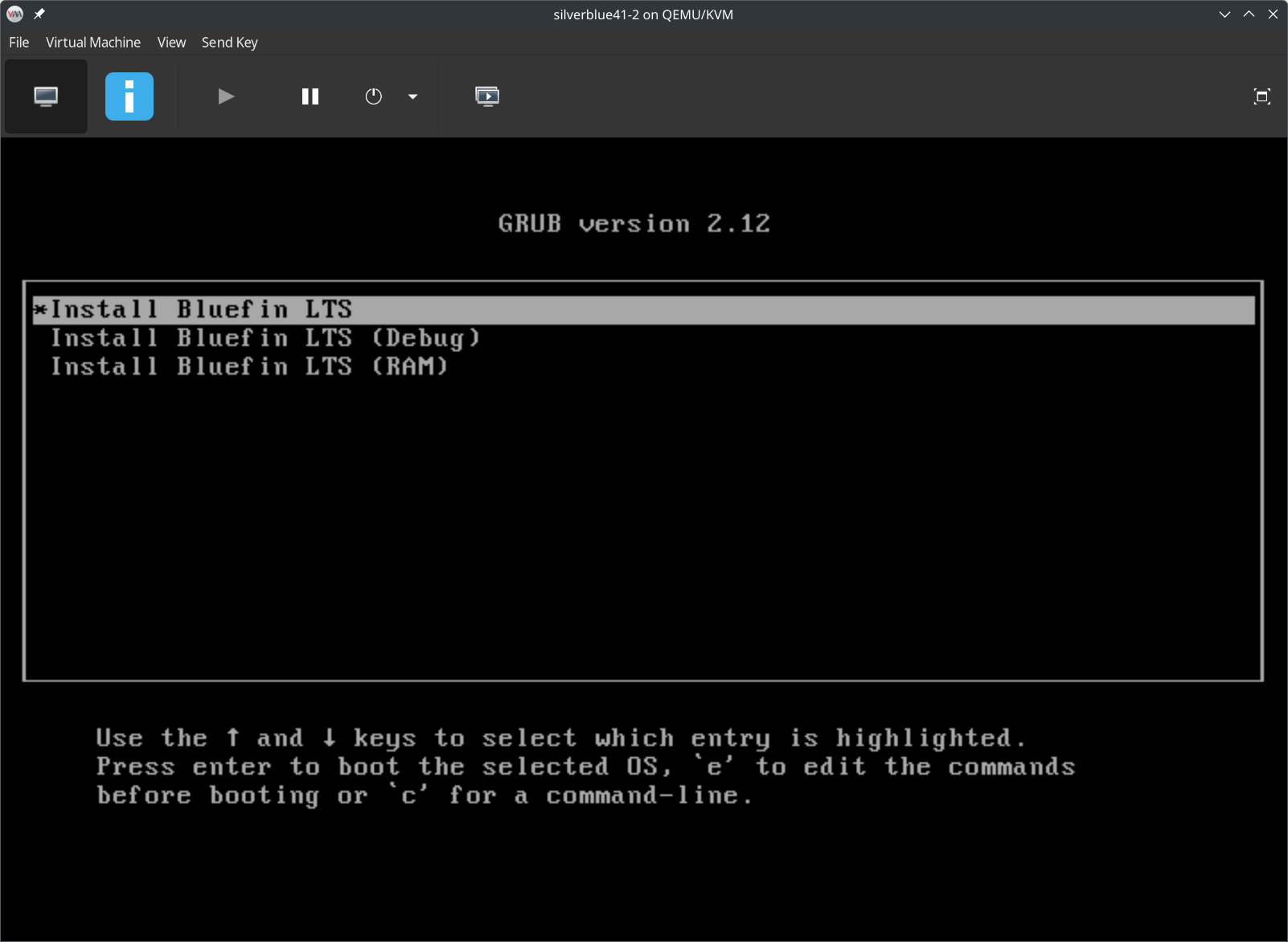This screenshot has width=1288, height=942.
Task: Open the manage VM snapshots view
Action: click(x=487, y=96)
